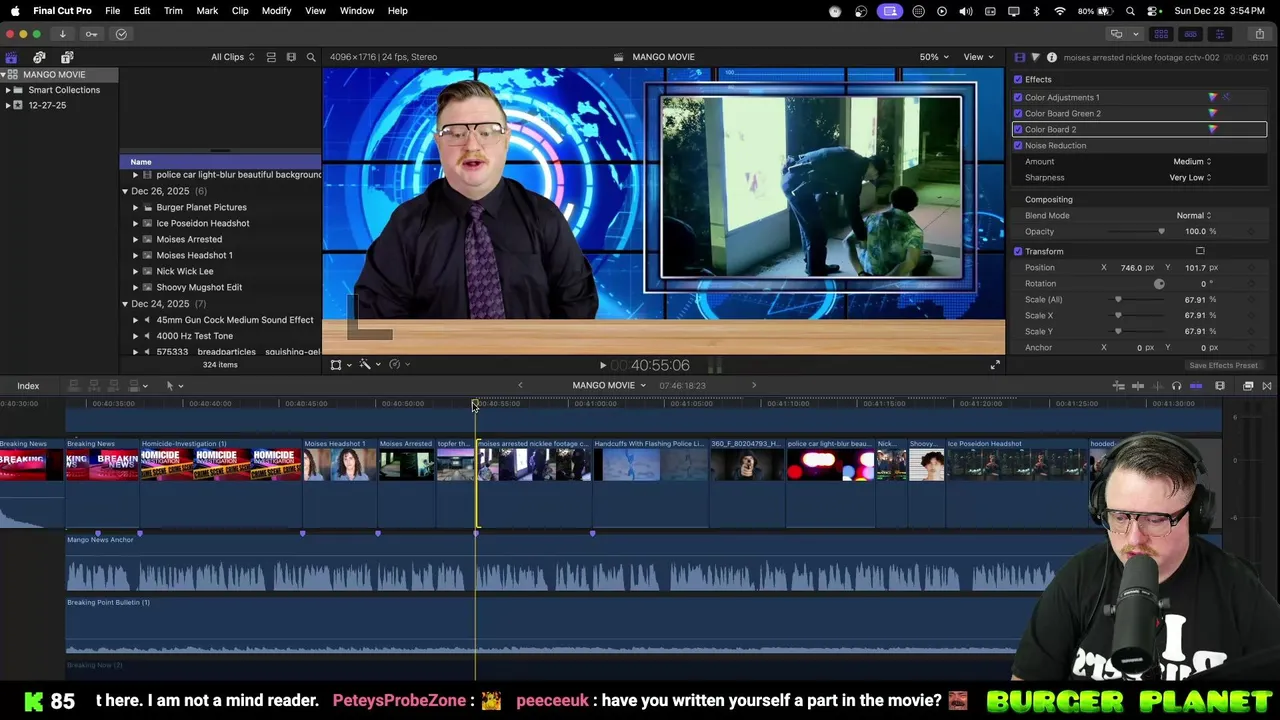Open the Amount Medium dropdown
Screen dimensions: 1280x720
click(1192, 161)
